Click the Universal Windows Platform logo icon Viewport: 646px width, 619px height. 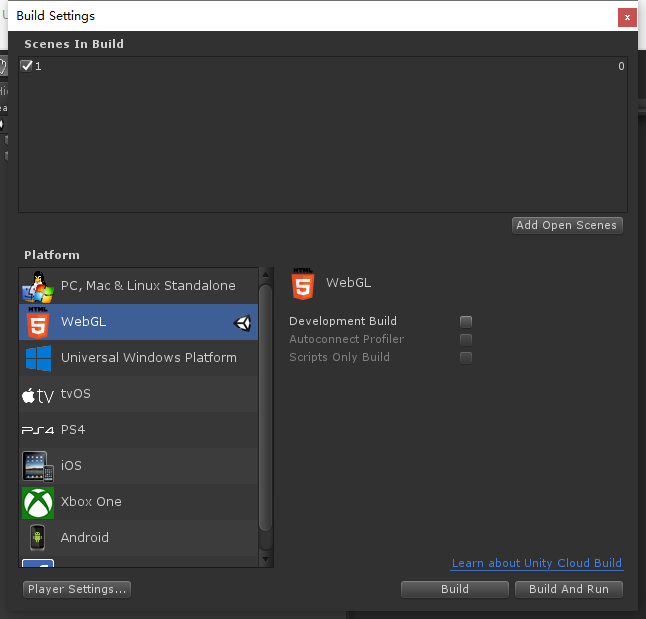point(38,358)
